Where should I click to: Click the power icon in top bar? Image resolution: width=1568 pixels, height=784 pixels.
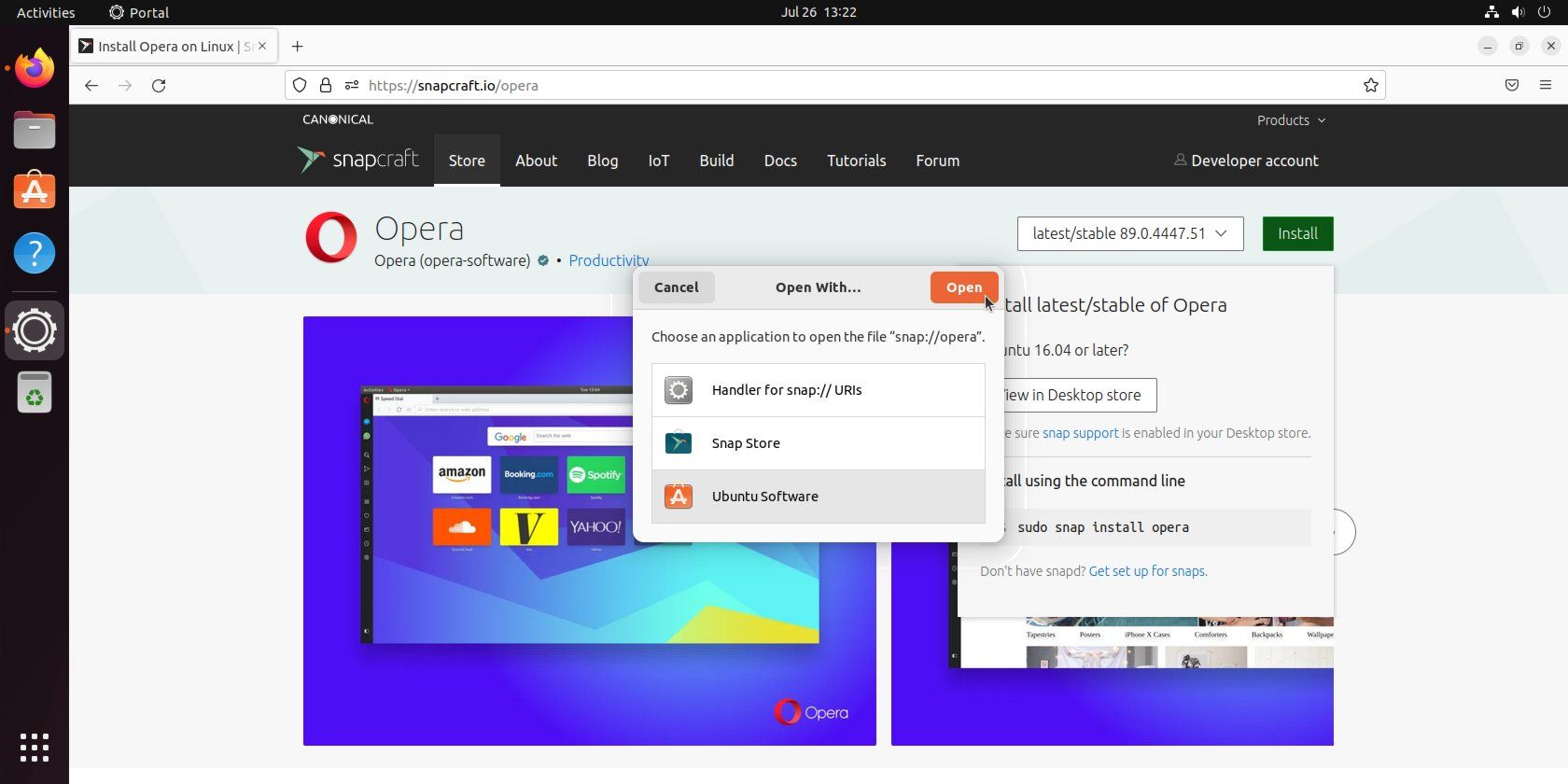coord(1544,12)
